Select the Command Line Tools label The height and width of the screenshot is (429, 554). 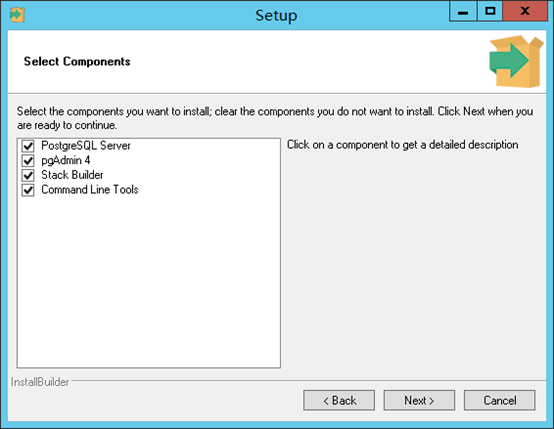90,190
